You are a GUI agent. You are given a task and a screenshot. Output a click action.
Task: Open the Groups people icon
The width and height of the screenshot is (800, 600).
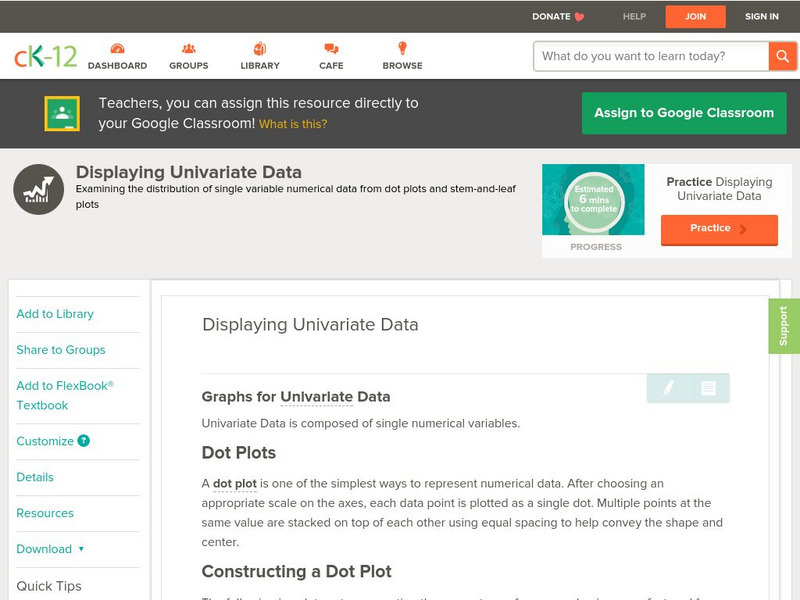pos(189,48)
